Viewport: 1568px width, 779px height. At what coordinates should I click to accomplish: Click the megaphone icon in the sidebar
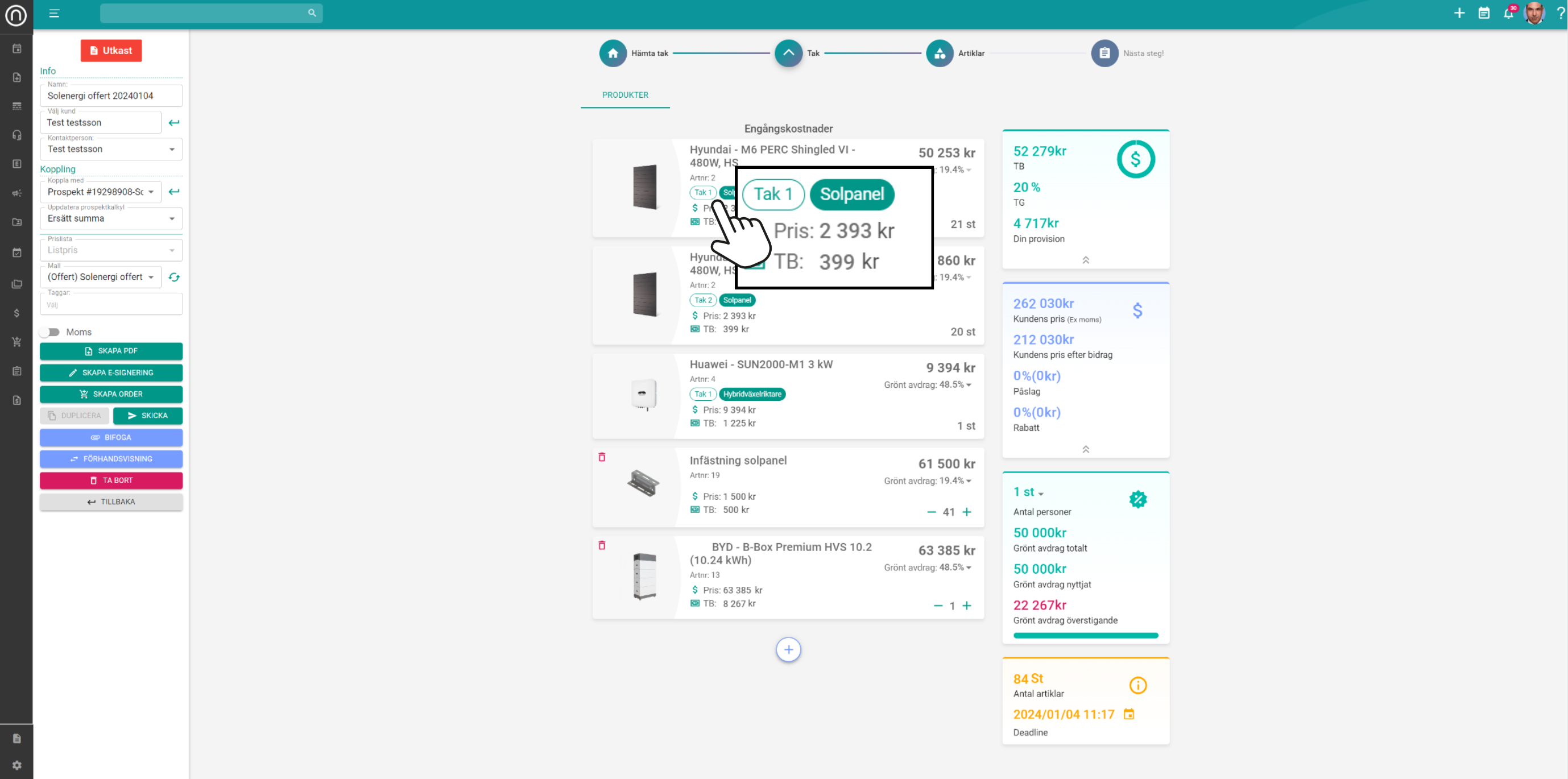(x=17, y=193)
